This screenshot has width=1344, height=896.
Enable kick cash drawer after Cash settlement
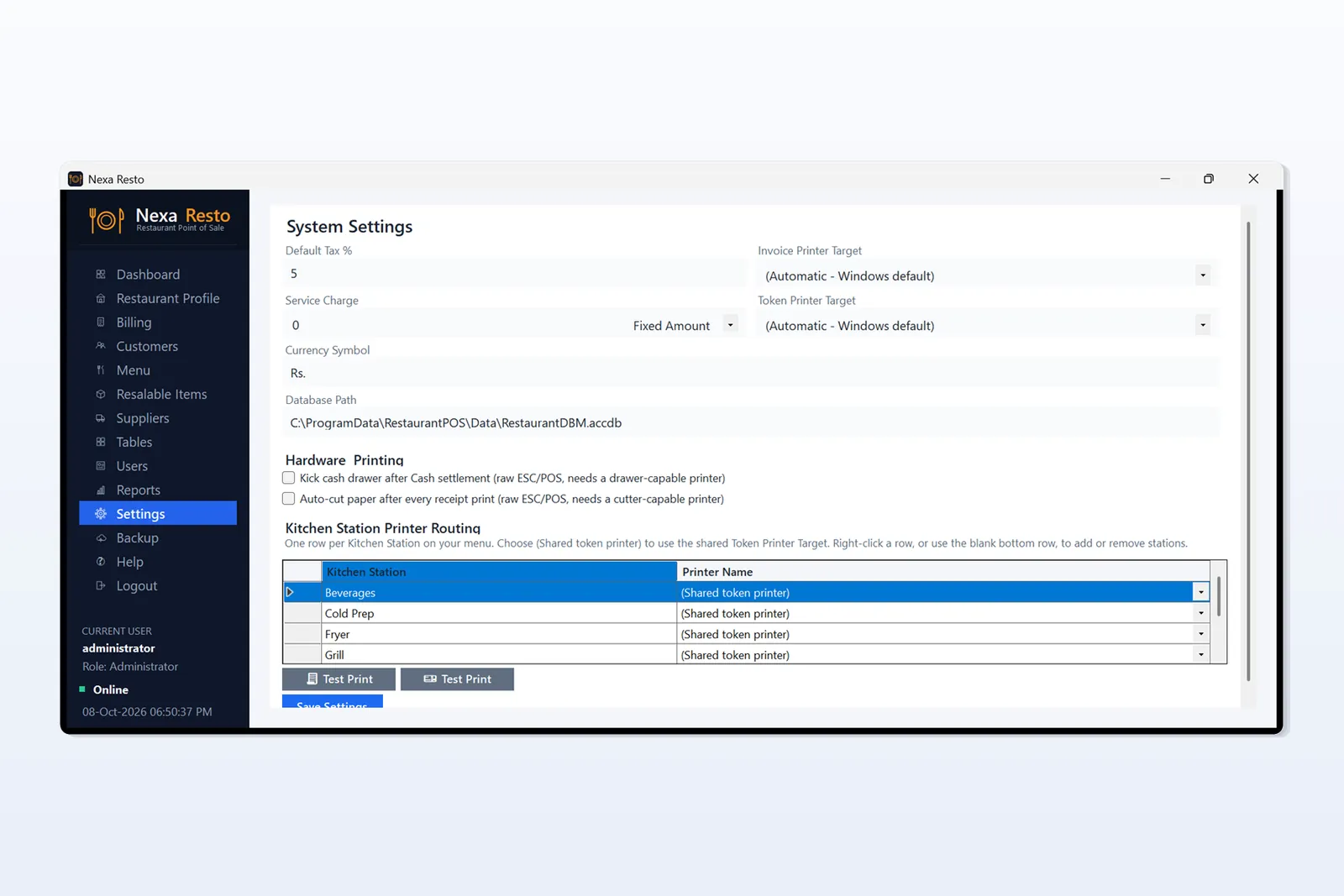point(289,478)
